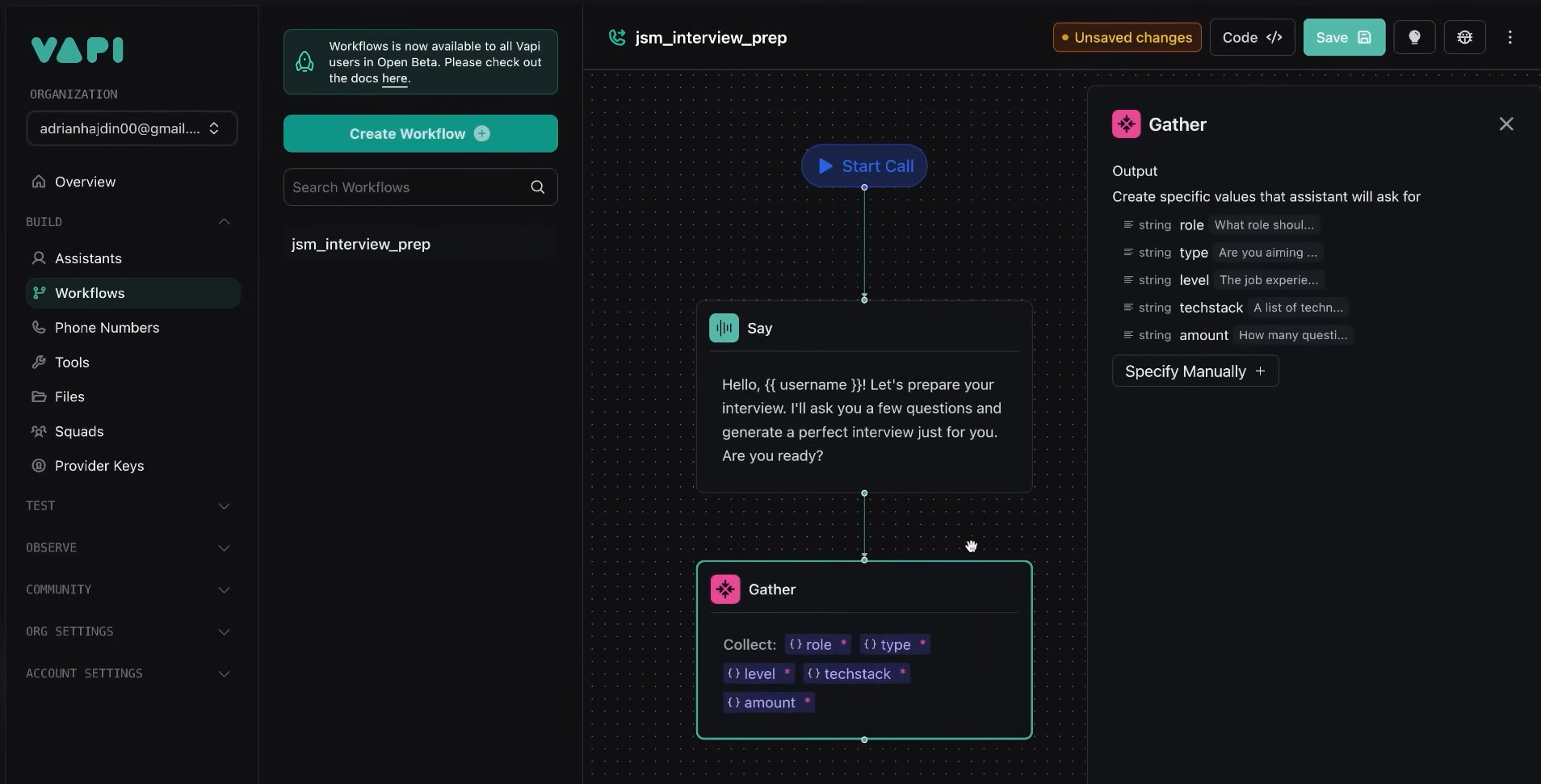Click the Gather panel header icon
1541x784 pixels.
coord(1126,124)
